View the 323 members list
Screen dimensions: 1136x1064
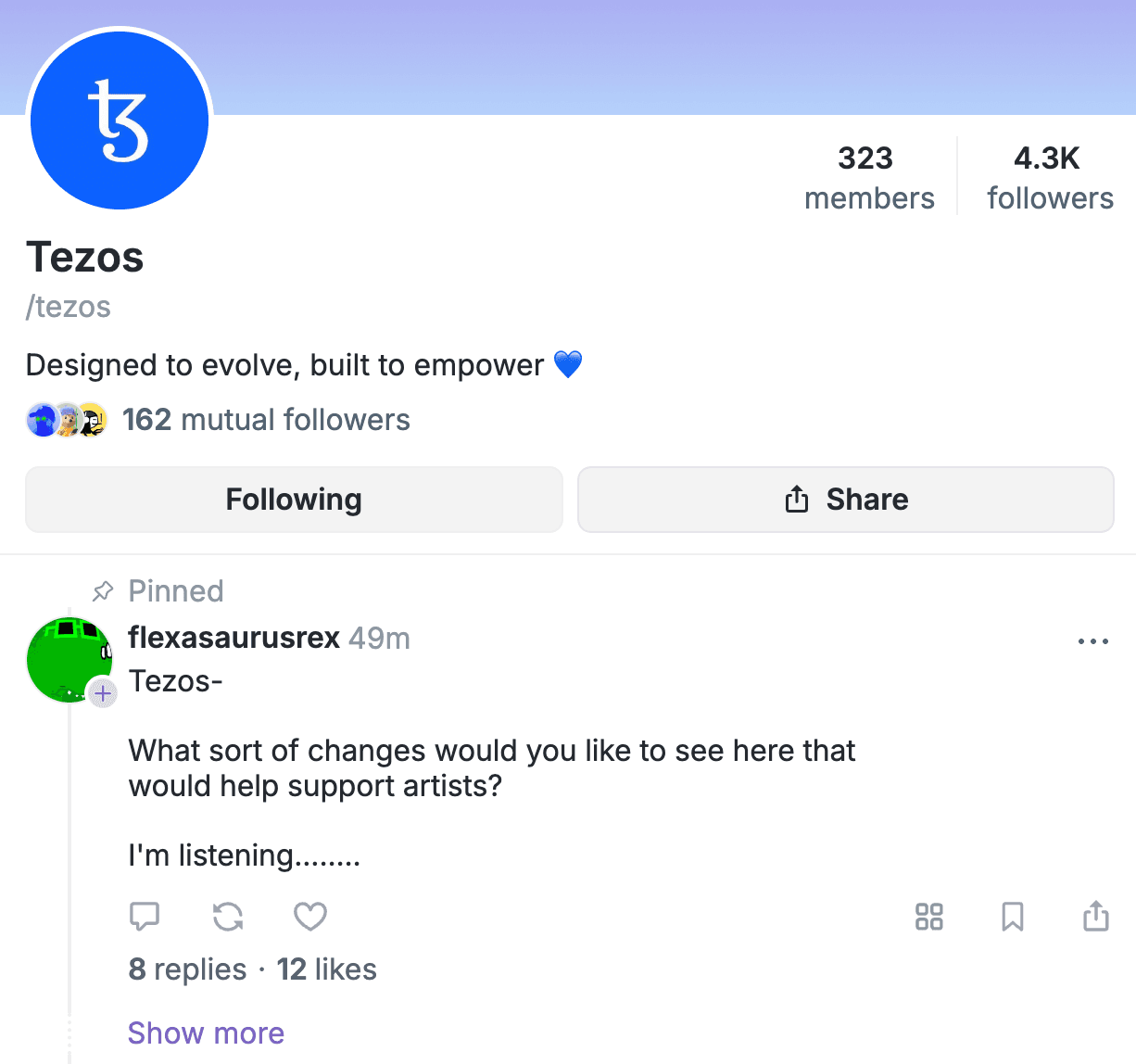tap(868, 177)
